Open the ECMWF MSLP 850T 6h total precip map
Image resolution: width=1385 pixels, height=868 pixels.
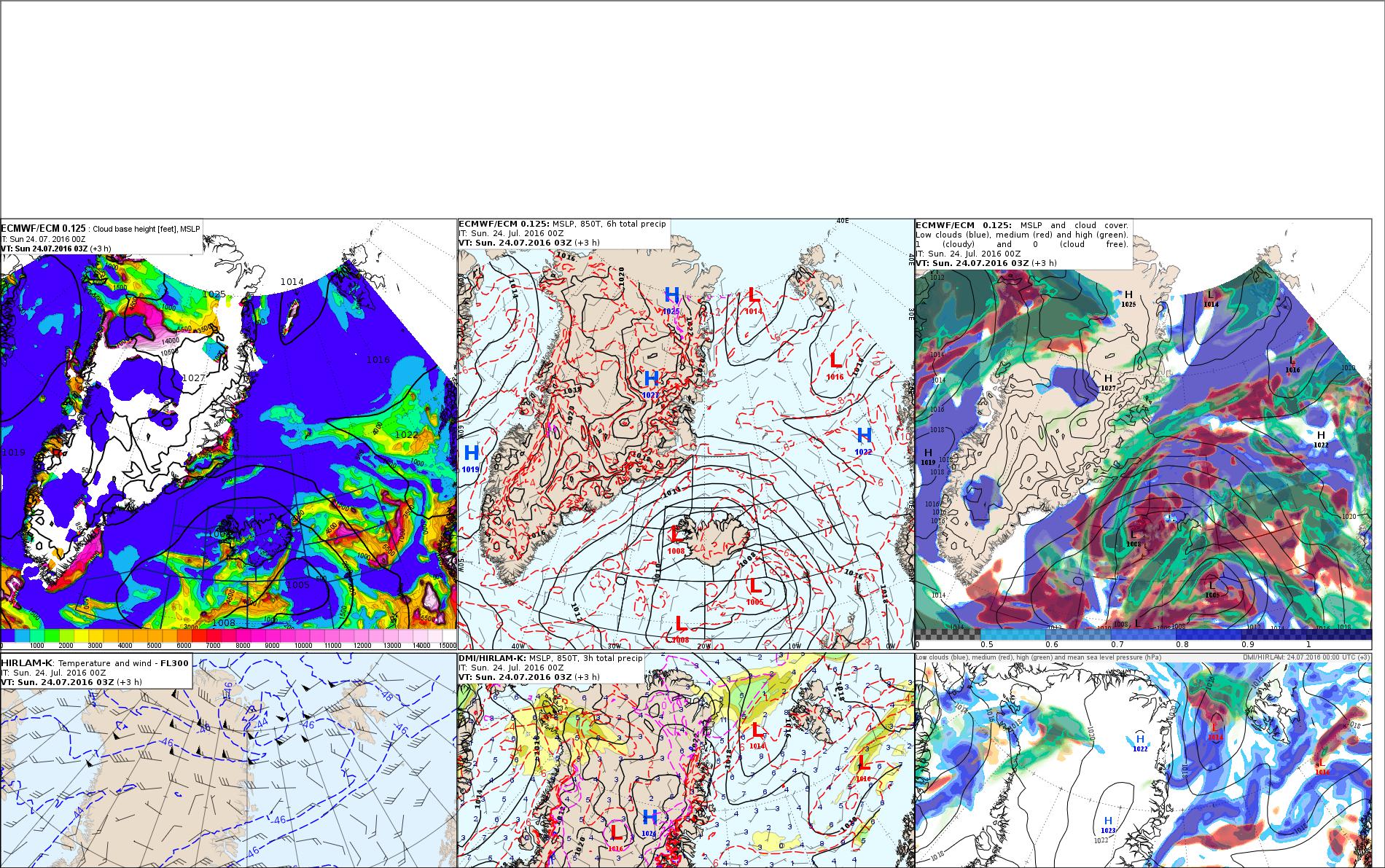(685, 434)
